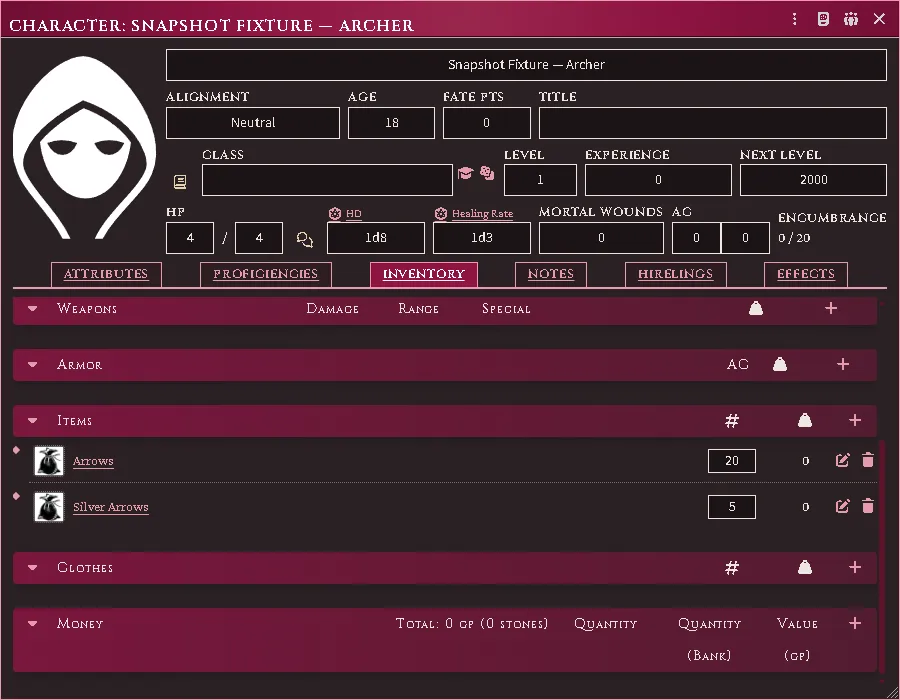Open the Silver Arrows item link

tap(111, 507)
